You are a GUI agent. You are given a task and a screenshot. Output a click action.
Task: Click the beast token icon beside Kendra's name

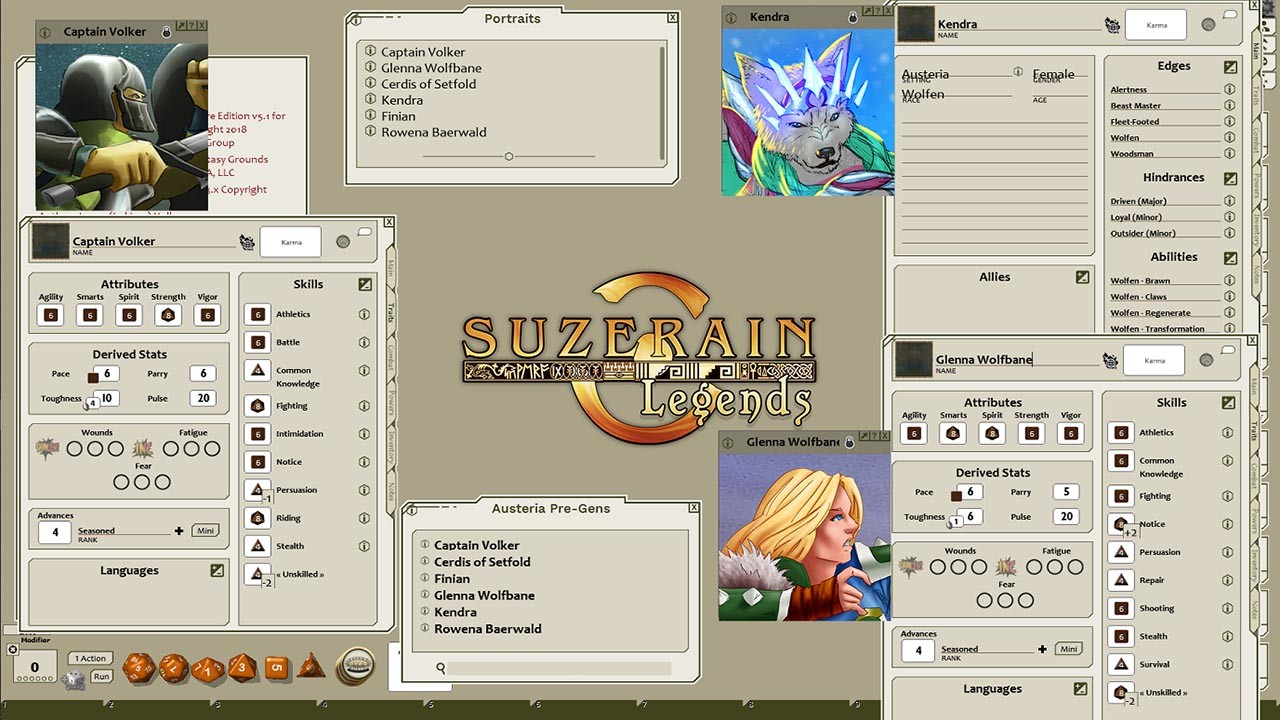point(1112,25)
